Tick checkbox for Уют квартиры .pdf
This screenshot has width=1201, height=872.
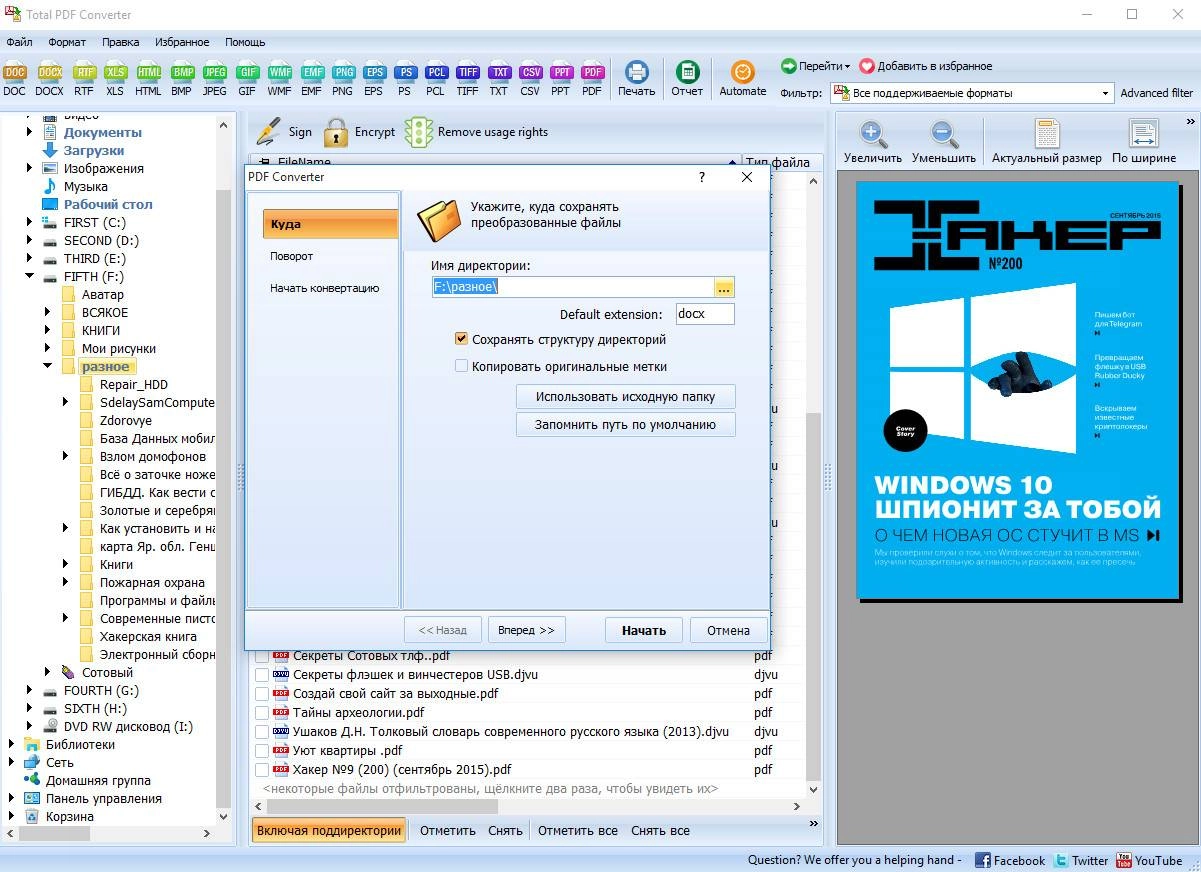262,751
